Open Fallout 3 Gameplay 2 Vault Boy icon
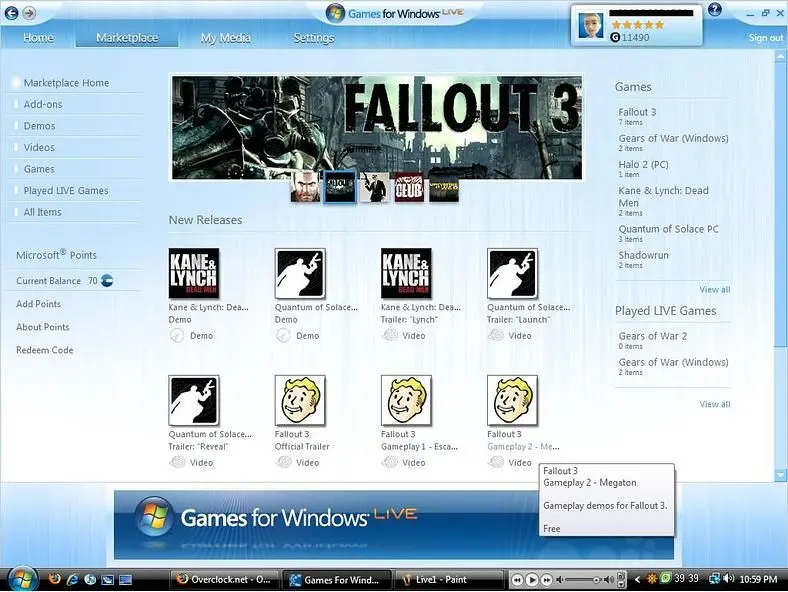The image size is (788, 592). click(513, 401)
